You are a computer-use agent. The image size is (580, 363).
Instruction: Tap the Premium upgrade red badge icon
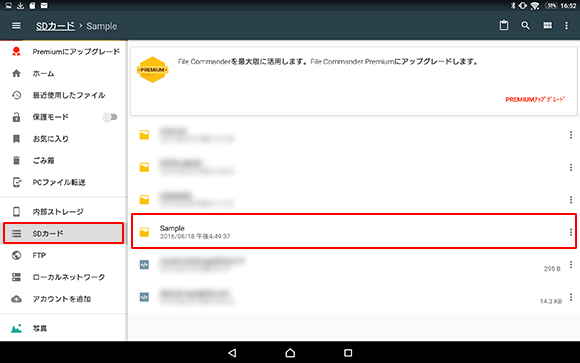[x=16, y=52]
